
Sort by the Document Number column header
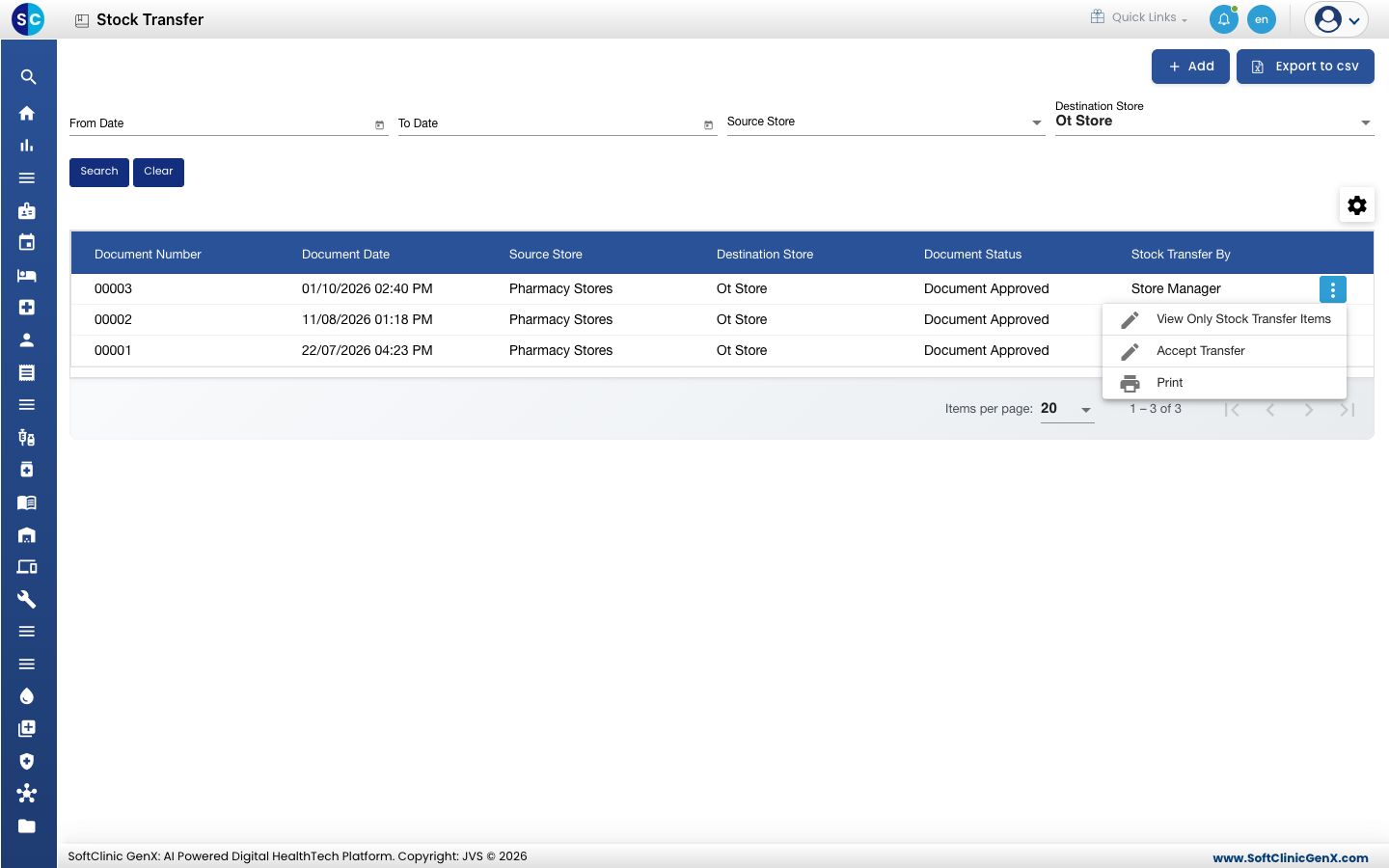[x=148, y=255]
